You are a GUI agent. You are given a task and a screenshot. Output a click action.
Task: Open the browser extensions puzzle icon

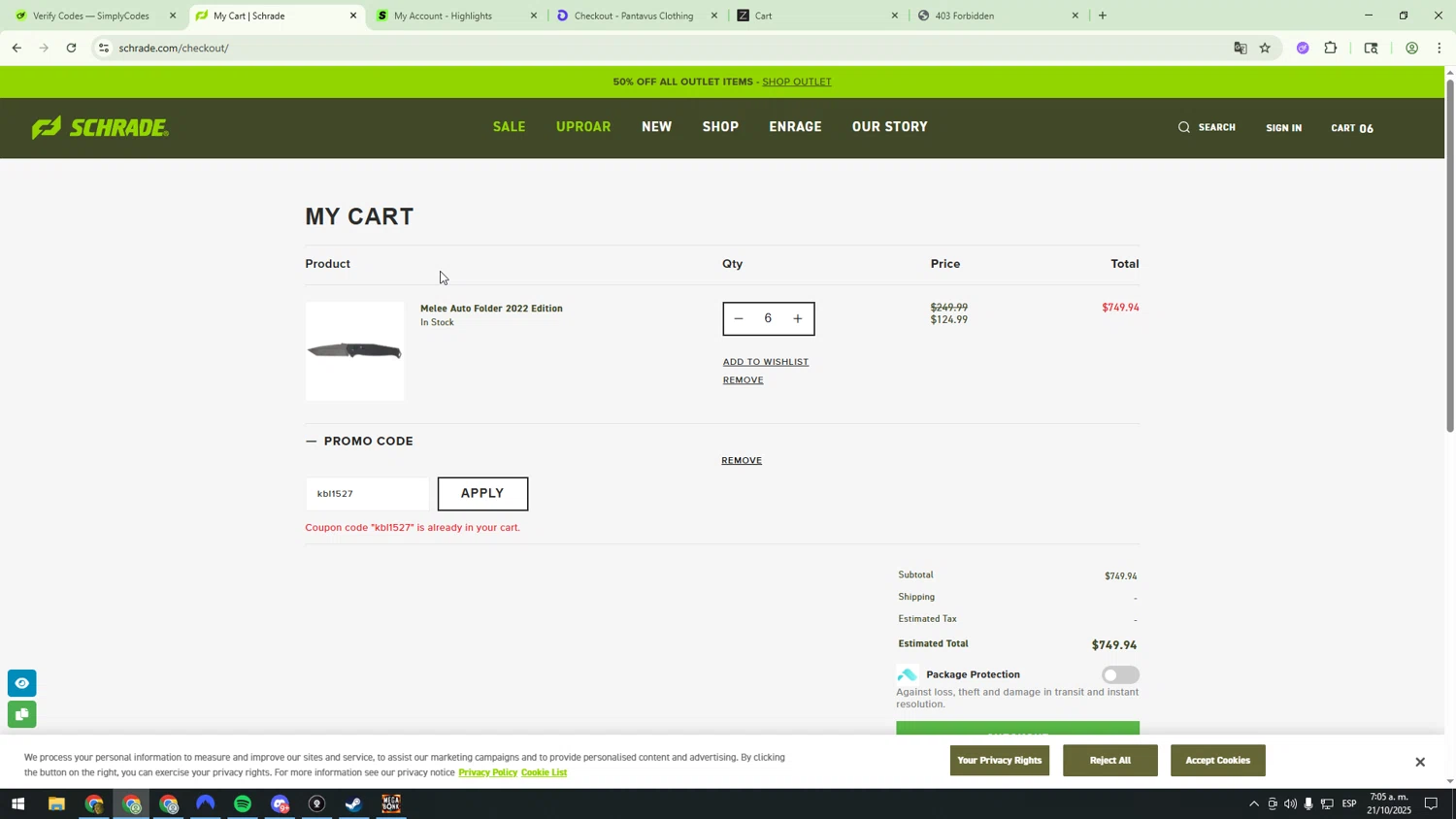1331,48
